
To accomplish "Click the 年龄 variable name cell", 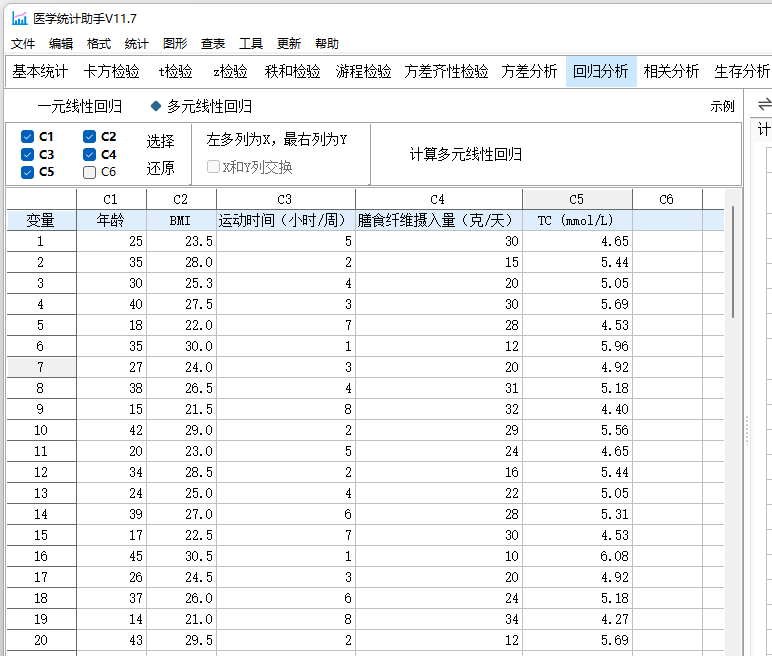I will (111, 220).
